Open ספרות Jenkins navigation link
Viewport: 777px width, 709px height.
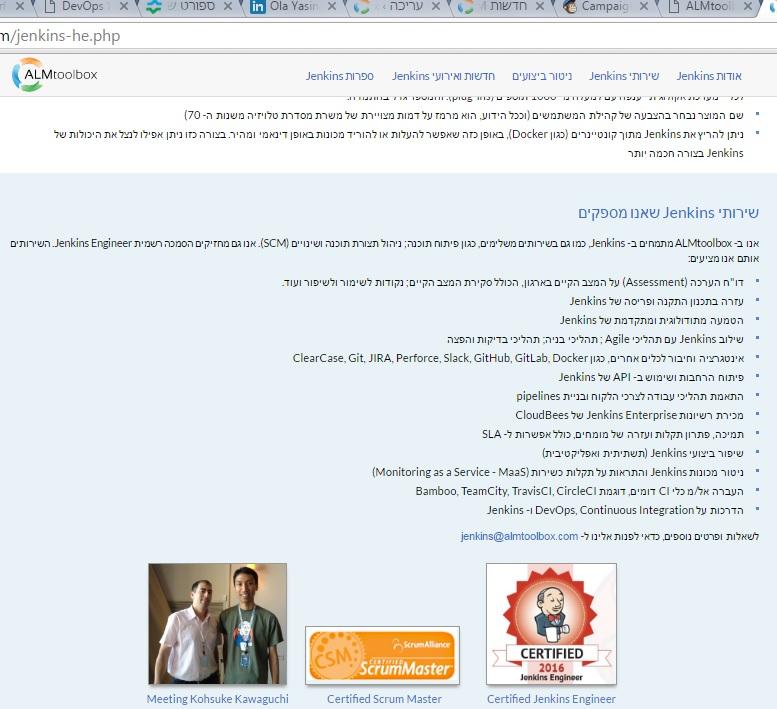click(340, 76)
